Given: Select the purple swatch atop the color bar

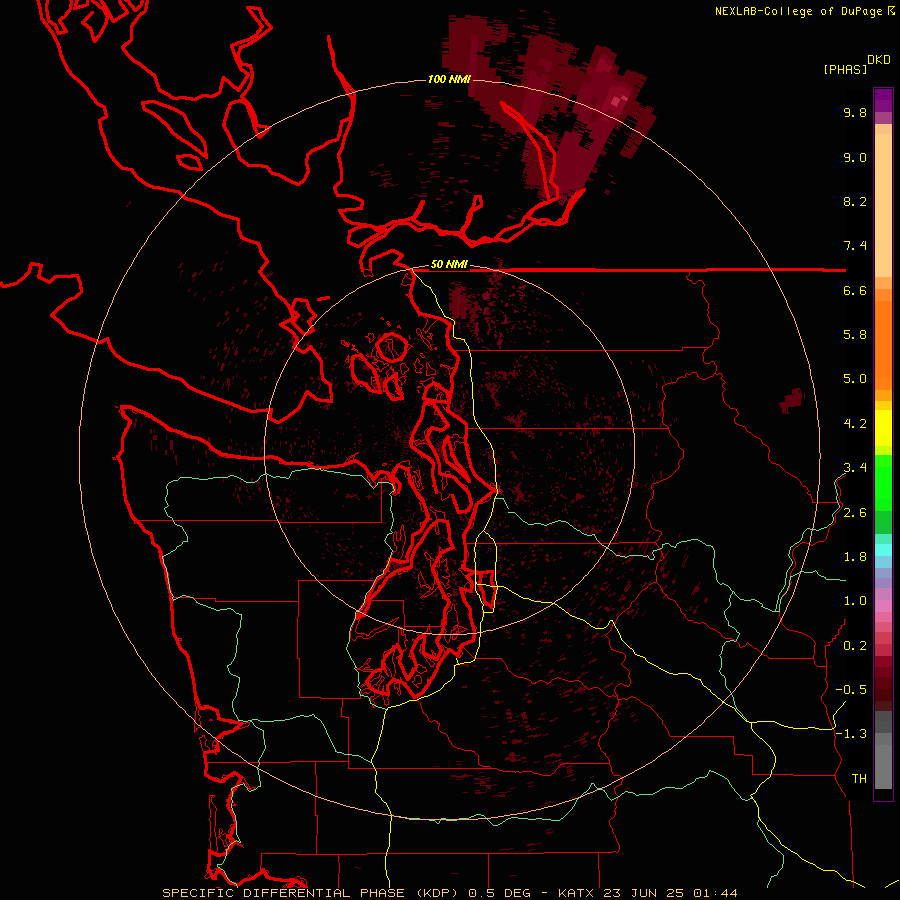Looking at the screenshot, I should [x=883, y=100].
